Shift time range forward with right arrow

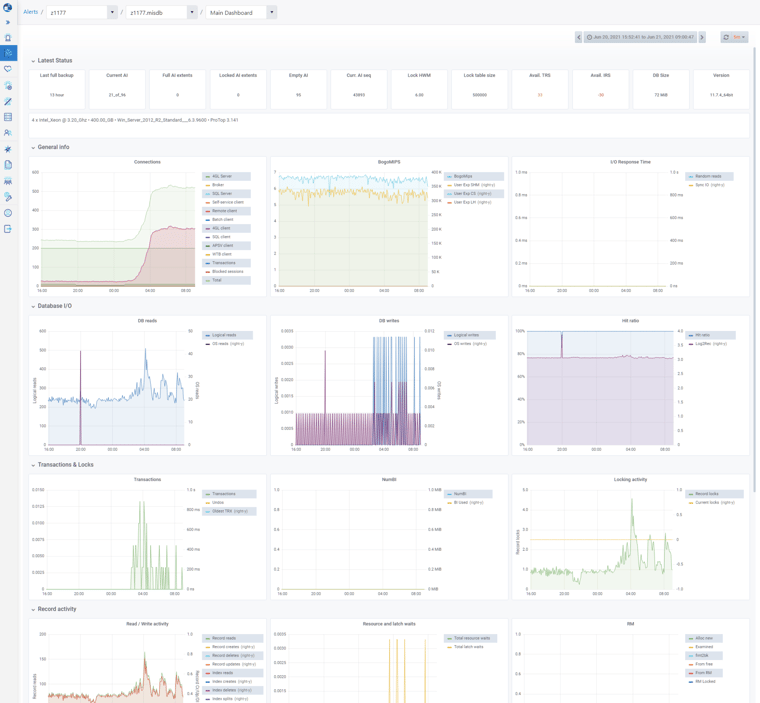[702, 37]
